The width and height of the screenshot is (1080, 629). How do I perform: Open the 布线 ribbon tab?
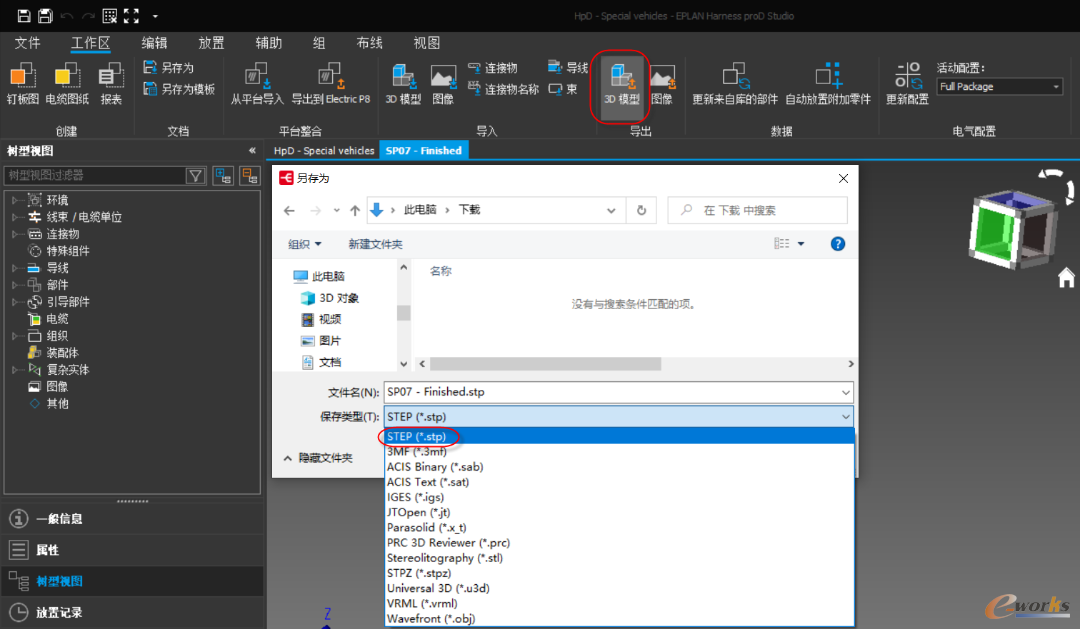[369, 43]
